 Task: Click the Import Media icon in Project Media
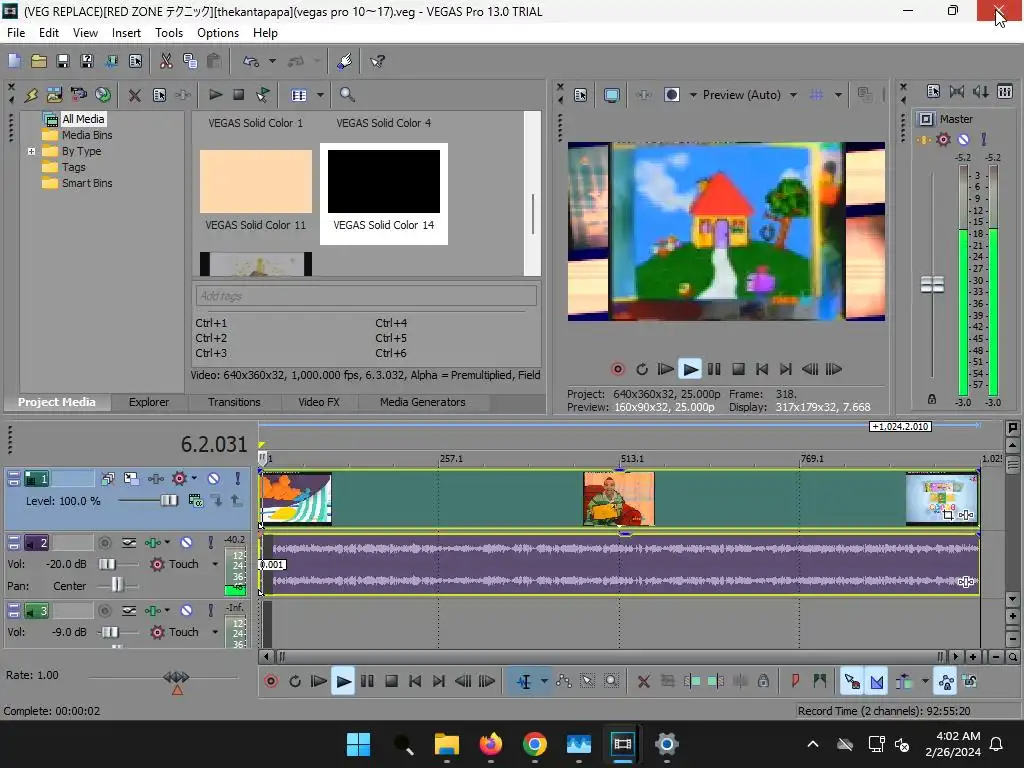pos(31,95)
